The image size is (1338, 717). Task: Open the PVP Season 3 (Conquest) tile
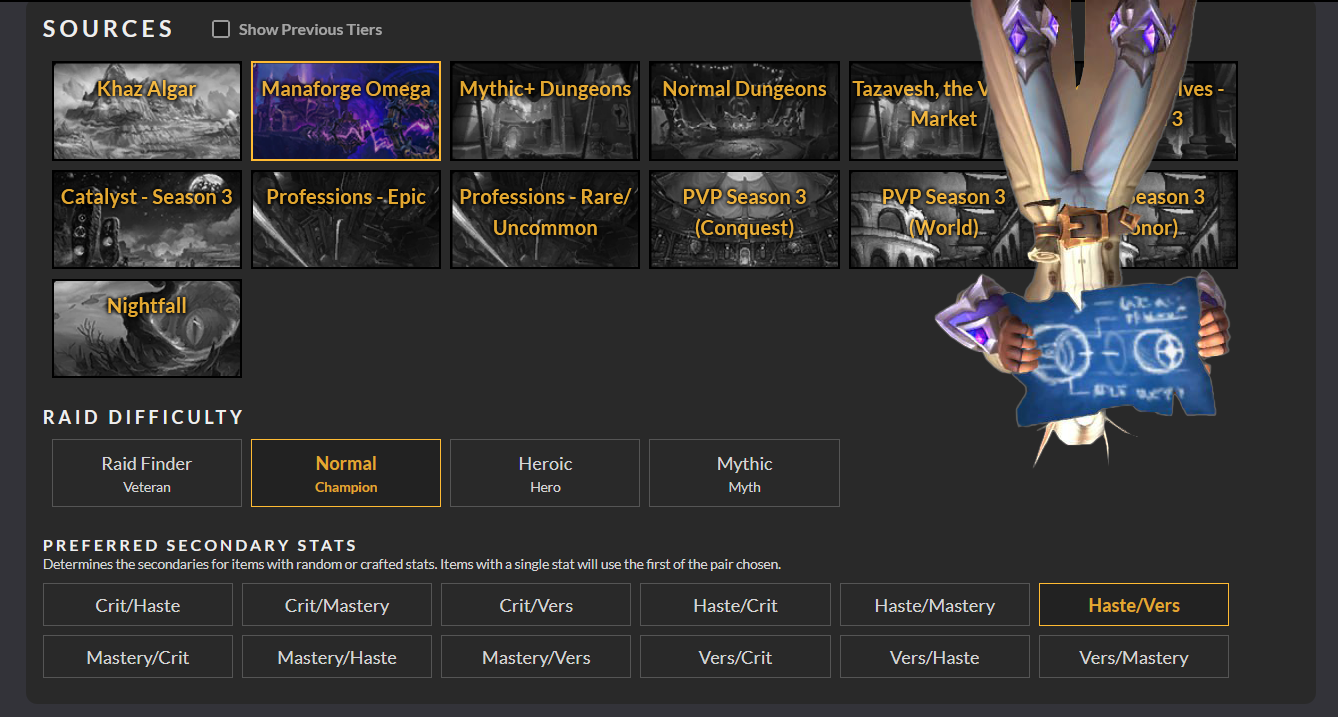point(744,219)
